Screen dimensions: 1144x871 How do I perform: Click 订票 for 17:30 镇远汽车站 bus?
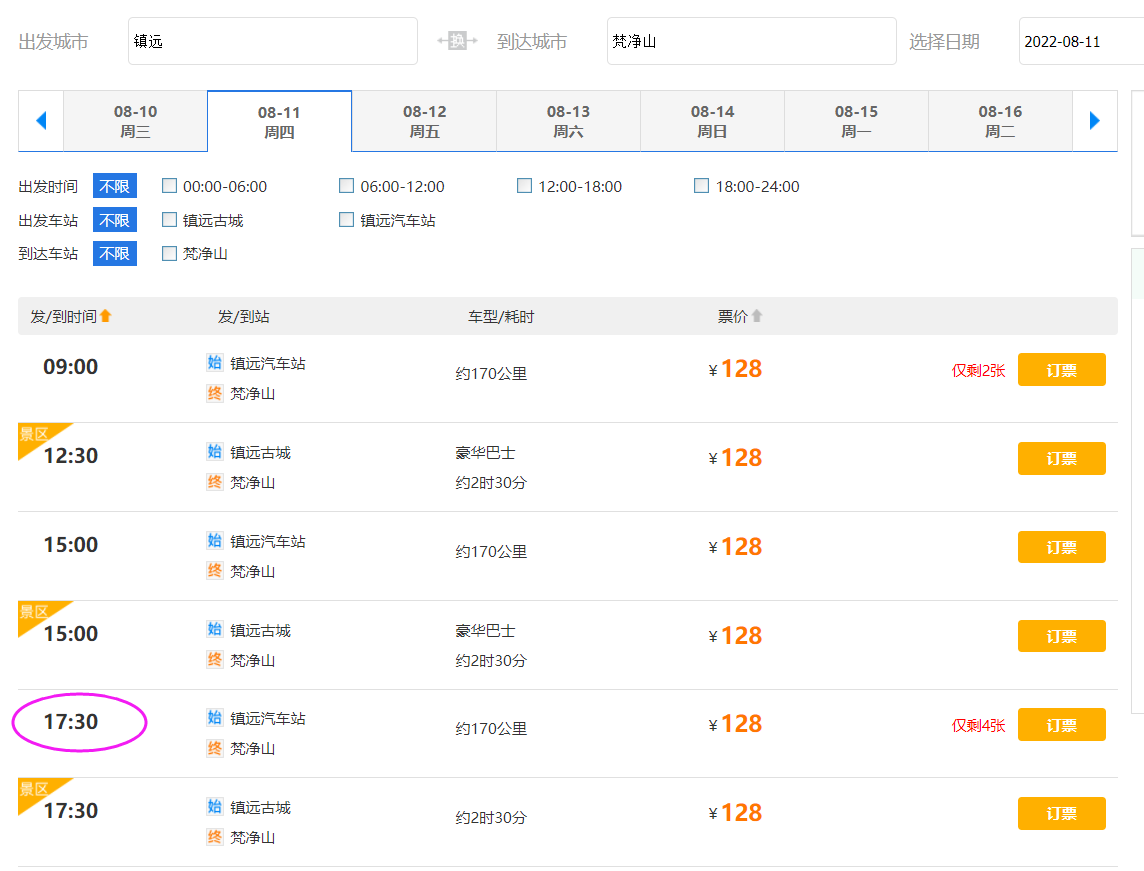point(1061,725)
